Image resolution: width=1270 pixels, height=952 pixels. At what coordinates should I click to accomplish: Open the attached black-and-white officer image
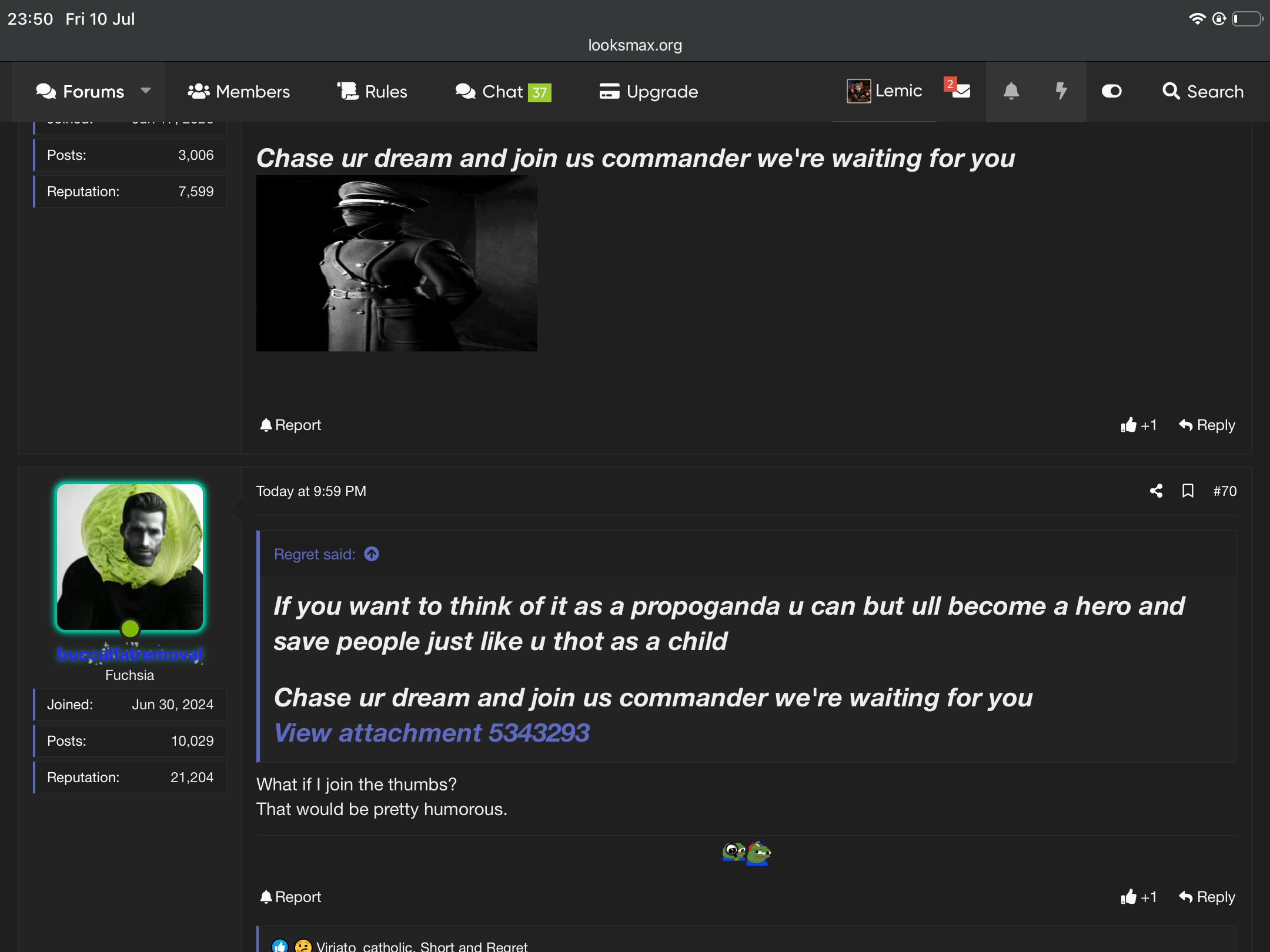tap(397, 263)
